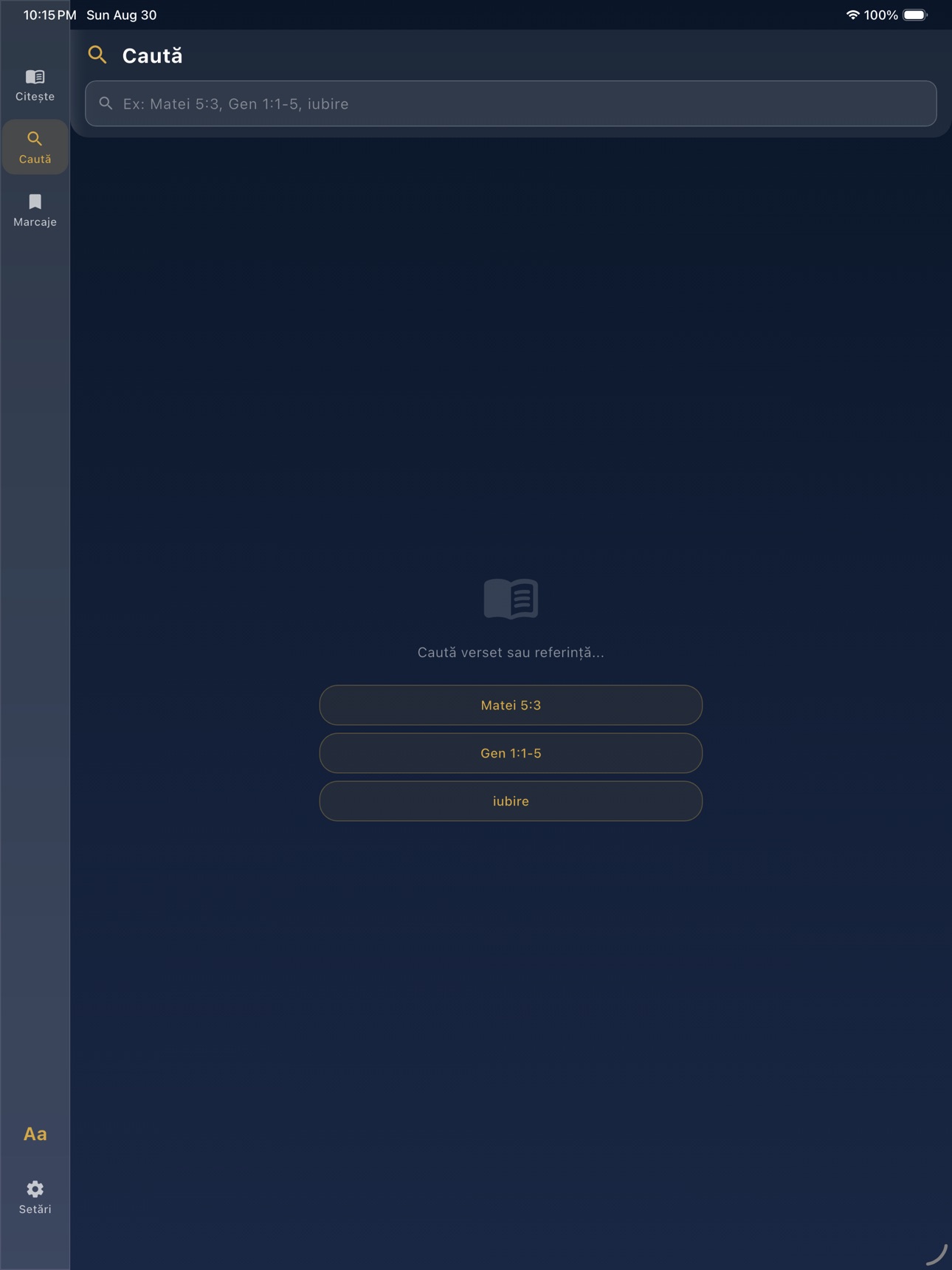The height and width of the screenshot is (1270, 952).
Task: Open the Marcaje bookmarks tab
Action: pos(35,210)
